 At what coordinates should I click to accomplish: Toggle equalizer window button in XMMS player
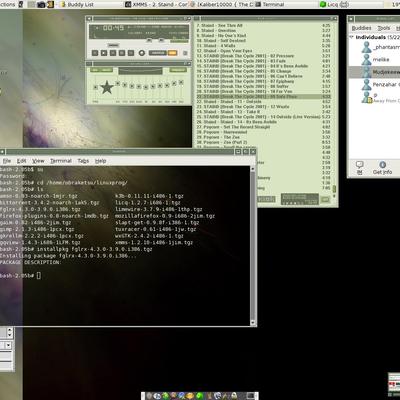click(x=149, y=41)
